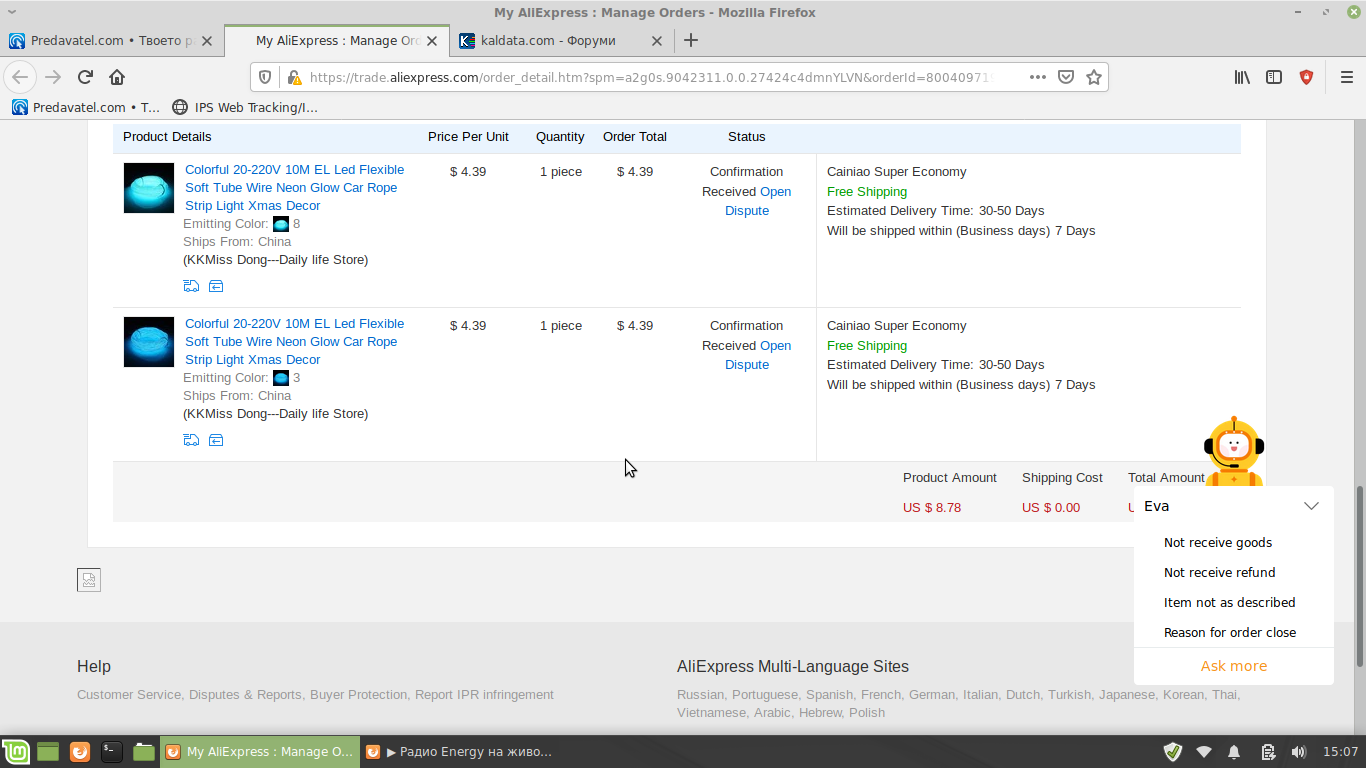Open Dispute link for the first item
Screen dimensions: 1366x768
(758, 201)
